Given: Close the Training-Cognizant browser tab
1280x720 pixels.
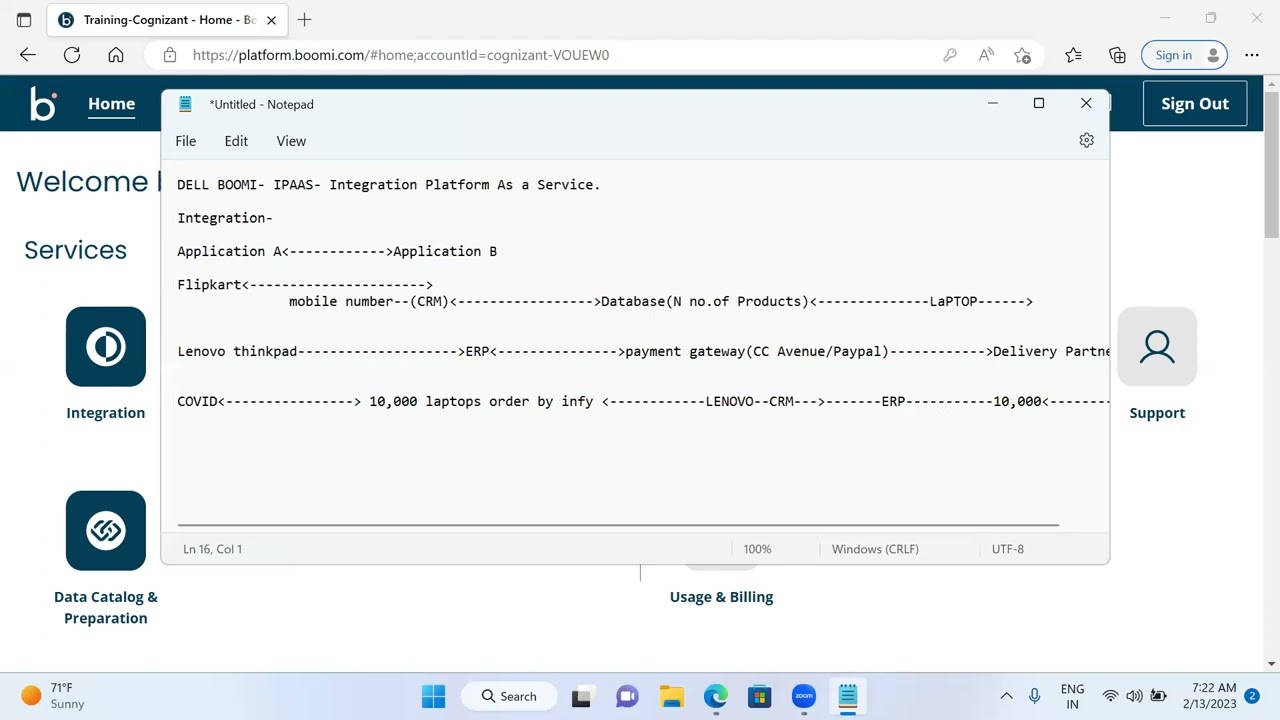Looking at the screenshot, I should 271,20.
